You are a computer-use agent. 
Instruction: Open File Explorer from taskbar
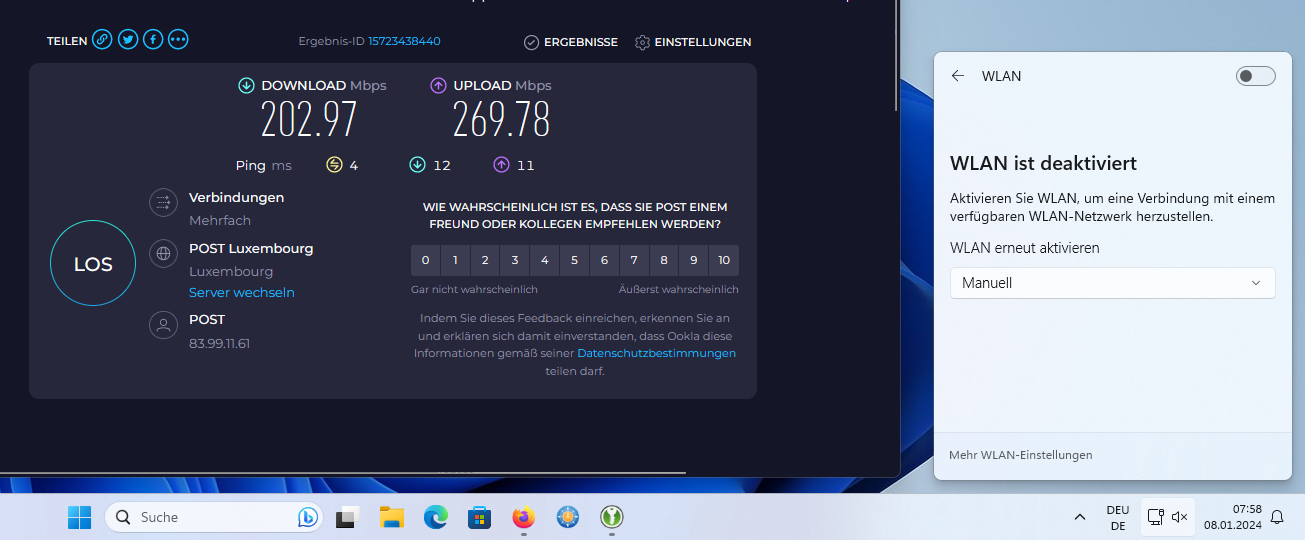point(391,517)
